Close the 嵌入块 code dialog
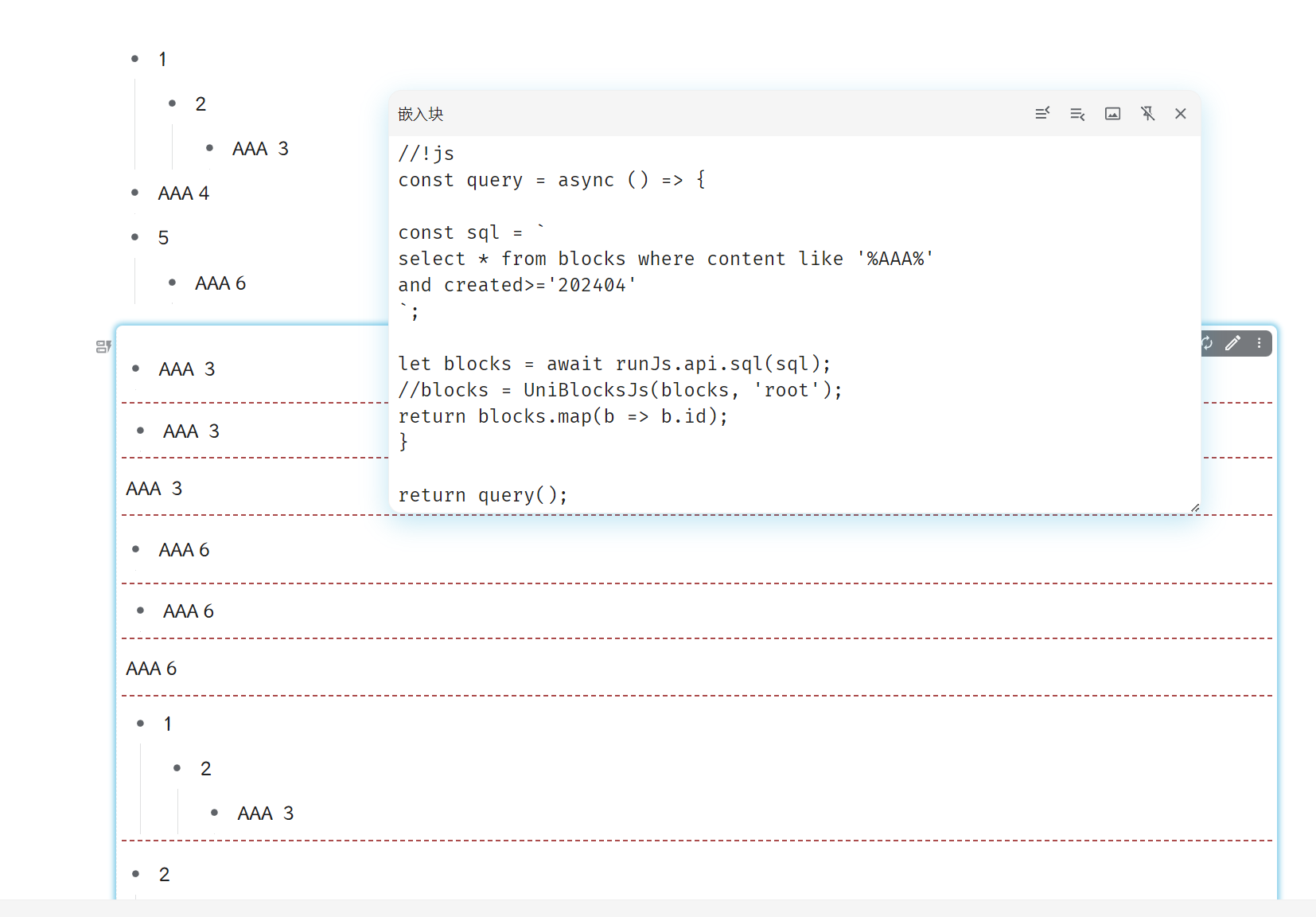The height and width of the screenshot is (917, 1316). tap(1181, 114)
